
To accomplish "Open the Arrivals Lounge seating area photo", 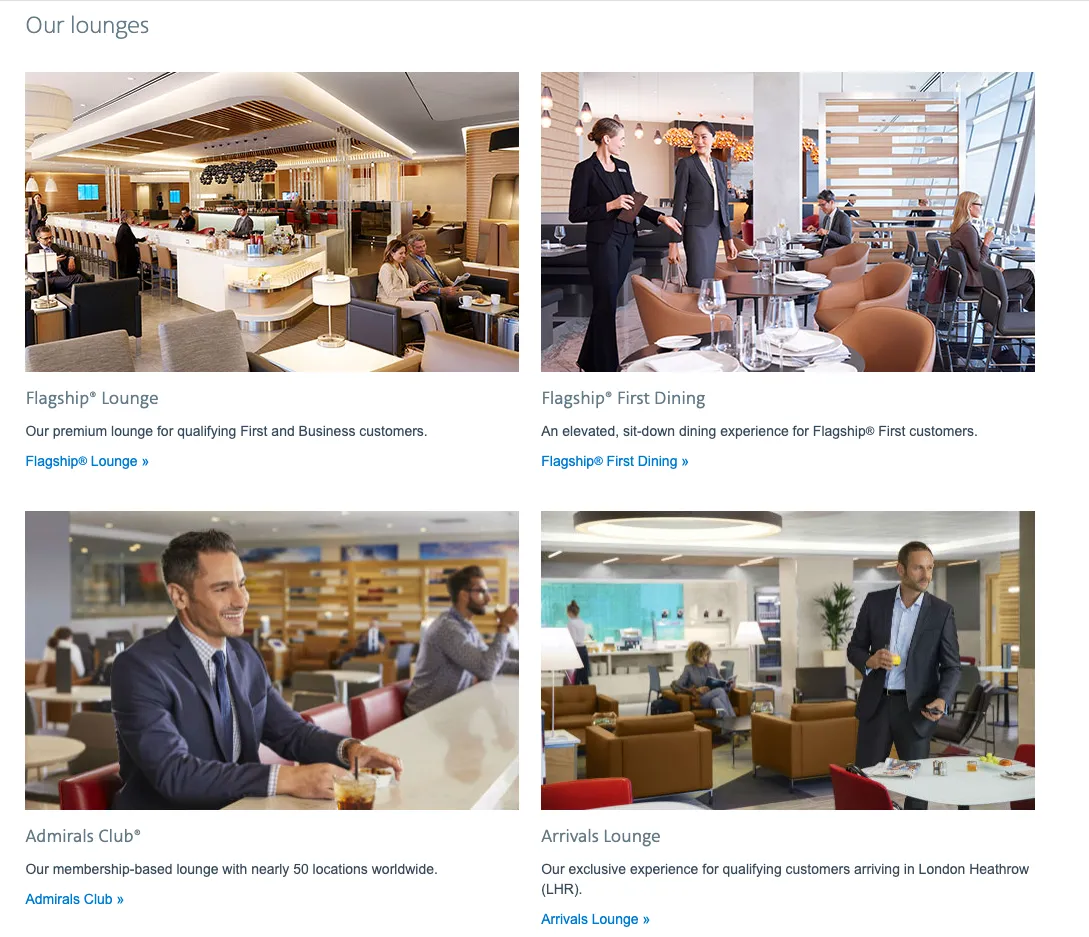I will [788, 661].
